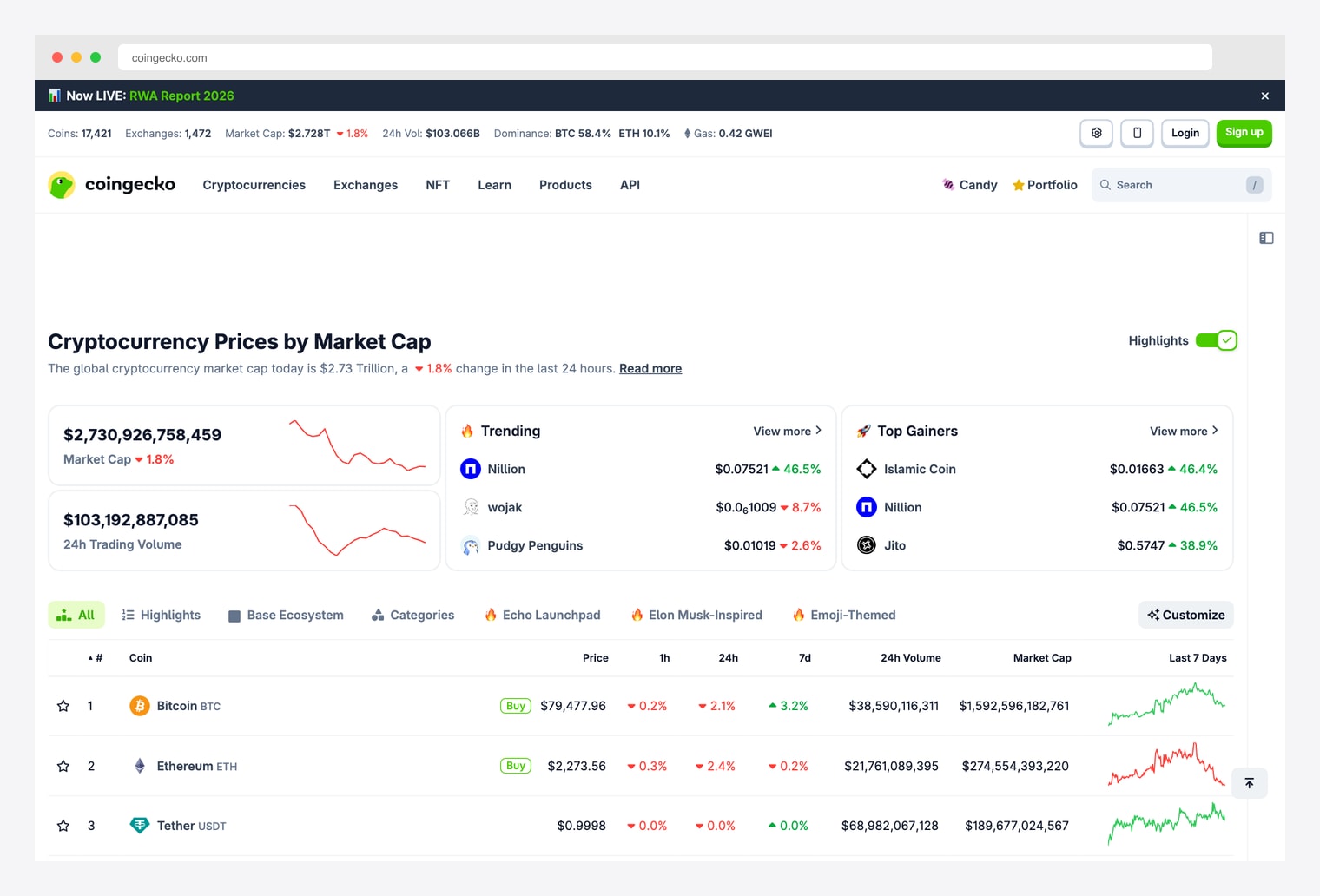Switch to Echo Launchpad tab
Viewport: 1320px width, 896px height.
[x=542, y=615]
